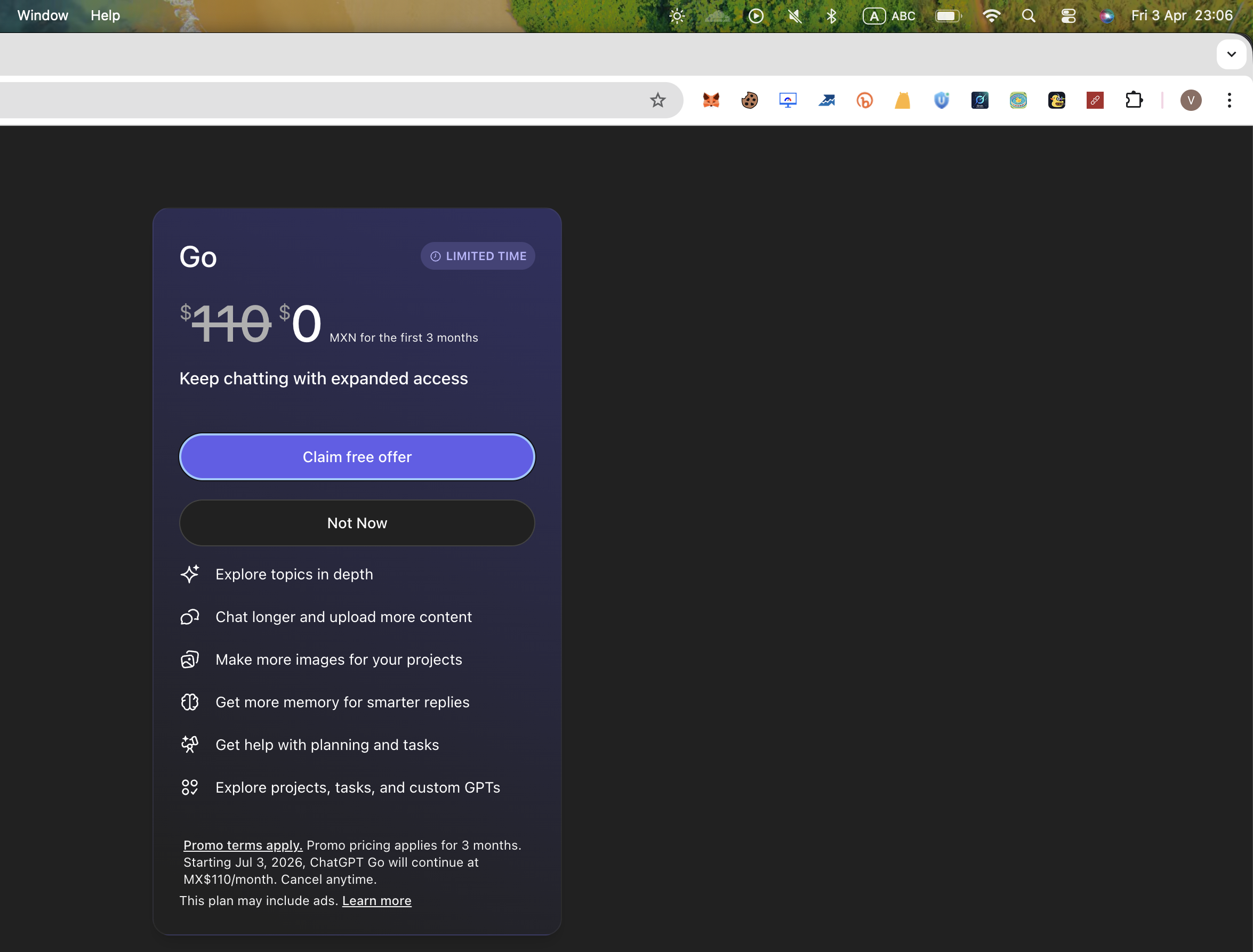
Task: Open the yellow bear-shaped extension icon
Action: (x=903, y=100)
